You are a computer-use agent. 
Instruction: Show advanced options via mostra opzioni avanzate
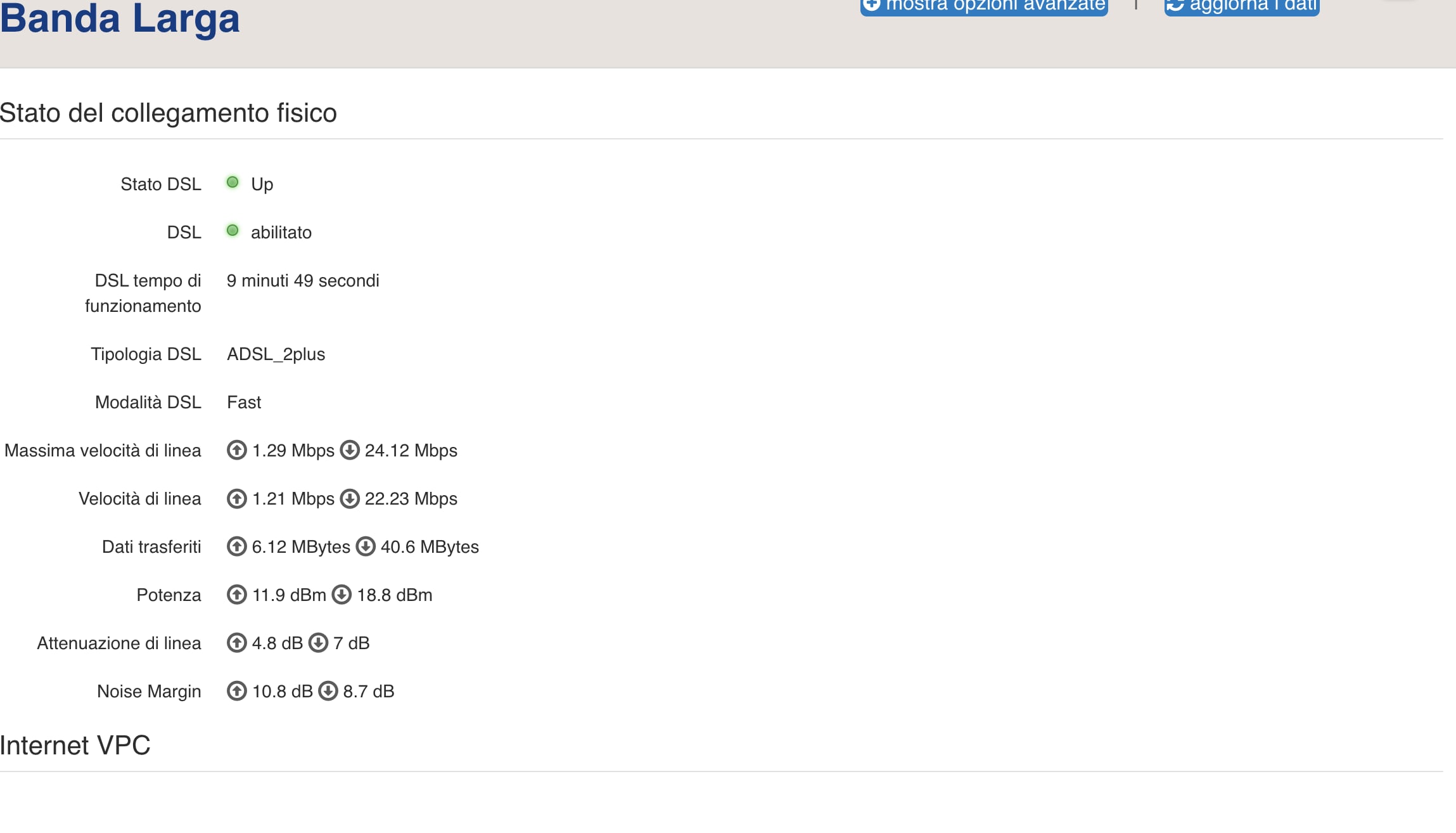coord(984,6)
